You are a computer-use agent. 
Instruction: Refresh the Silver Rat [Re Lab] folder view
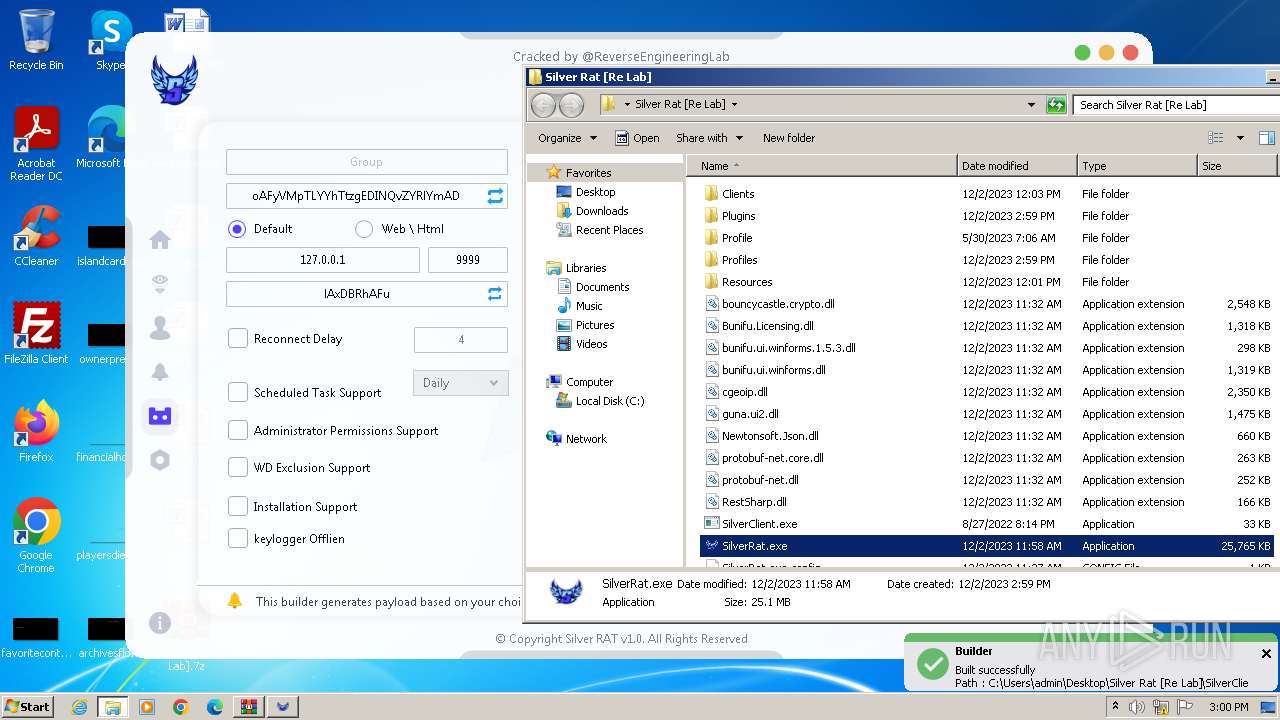pos(1056,104)
